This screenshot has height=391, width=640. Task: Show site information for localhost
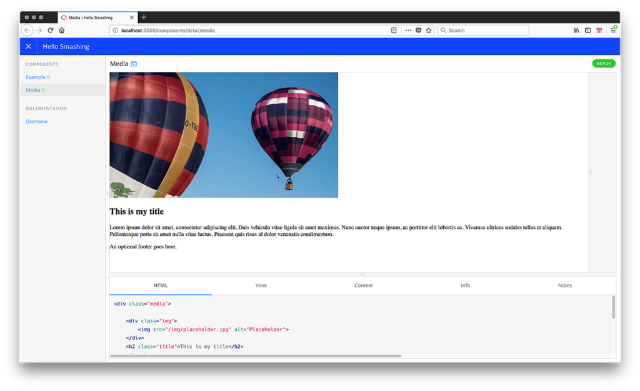[115, 30]
